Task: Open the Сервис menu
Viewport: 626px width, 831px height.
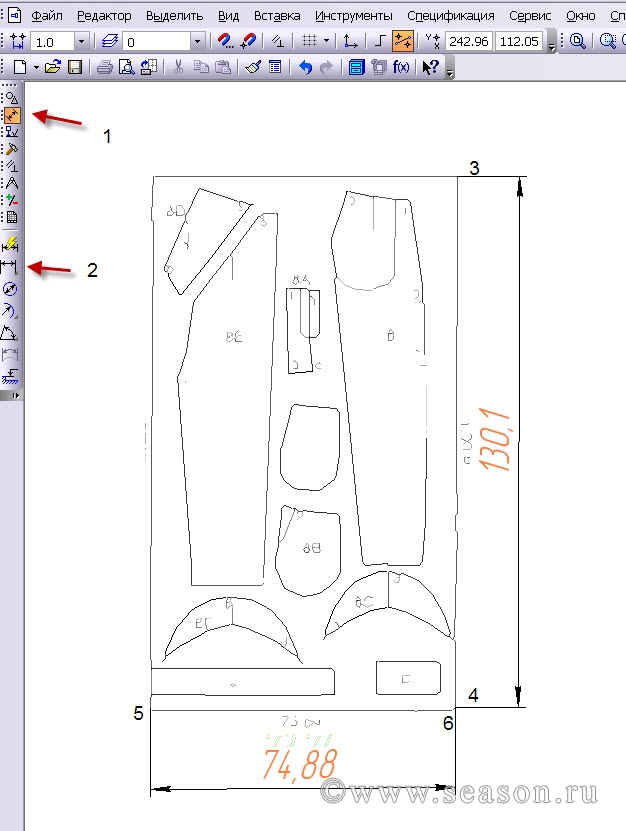Action: click(530, 16)
